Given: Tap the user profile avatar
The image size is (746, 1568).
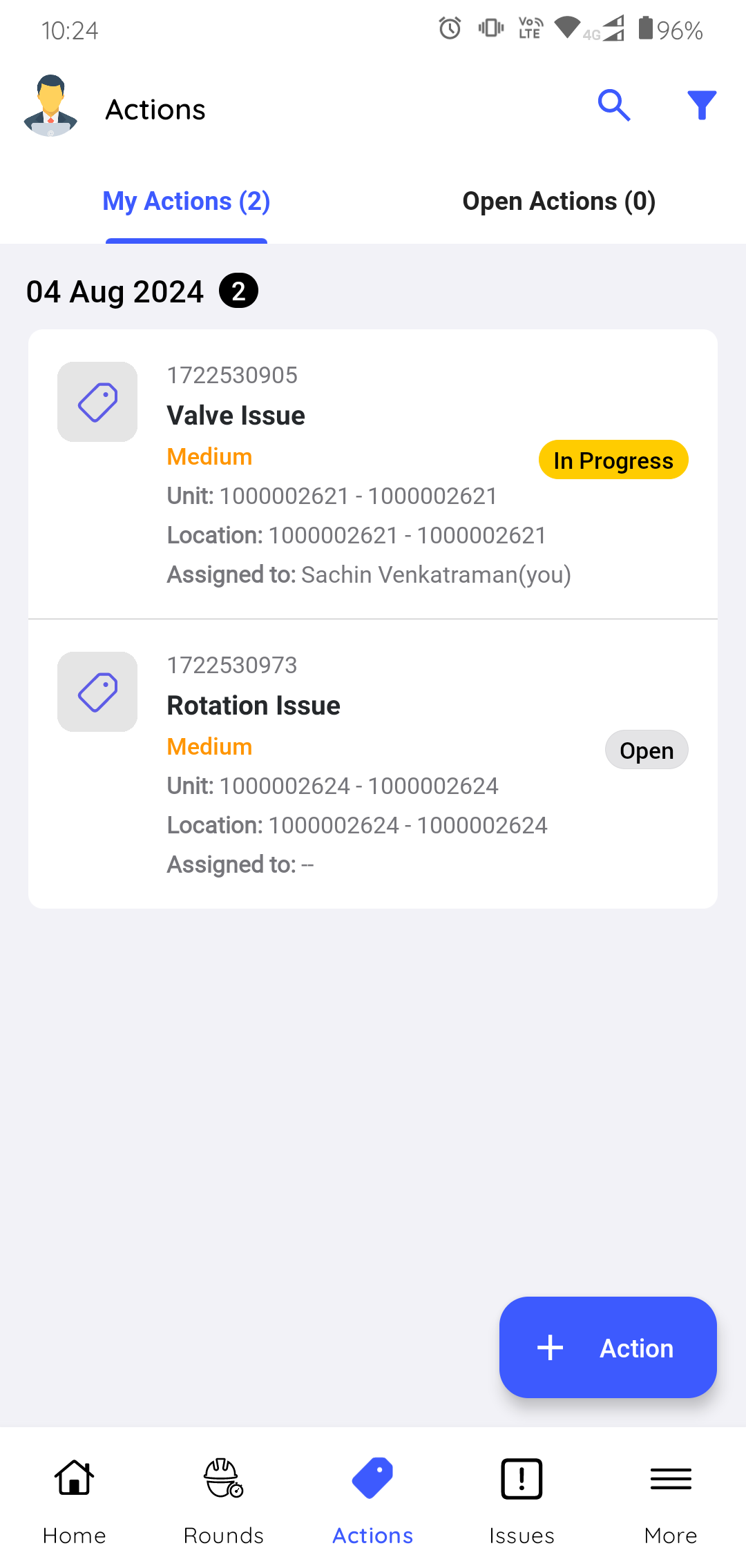Looking at the screenshot, I should [x=50, y=106].
